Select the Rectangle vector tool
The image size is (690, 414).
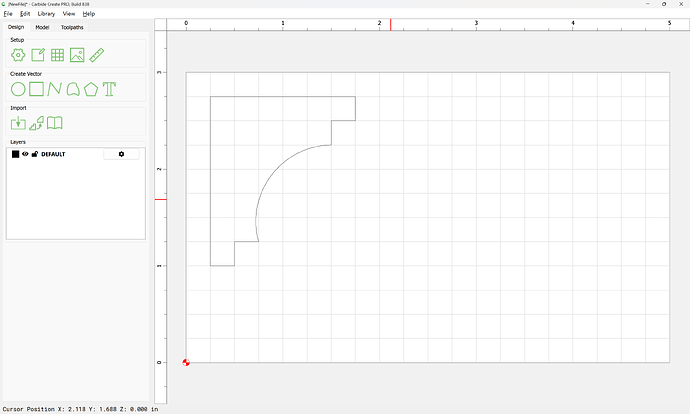click(x=37, y=89)
